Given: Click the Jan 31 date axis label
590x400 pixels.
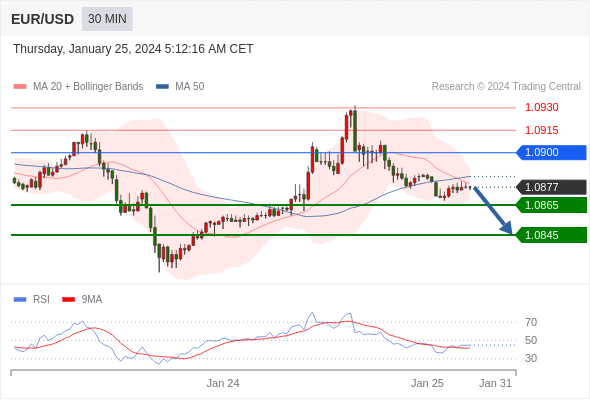Looking at the screenshot, I should pyautogui.click(x=495, y=383).
